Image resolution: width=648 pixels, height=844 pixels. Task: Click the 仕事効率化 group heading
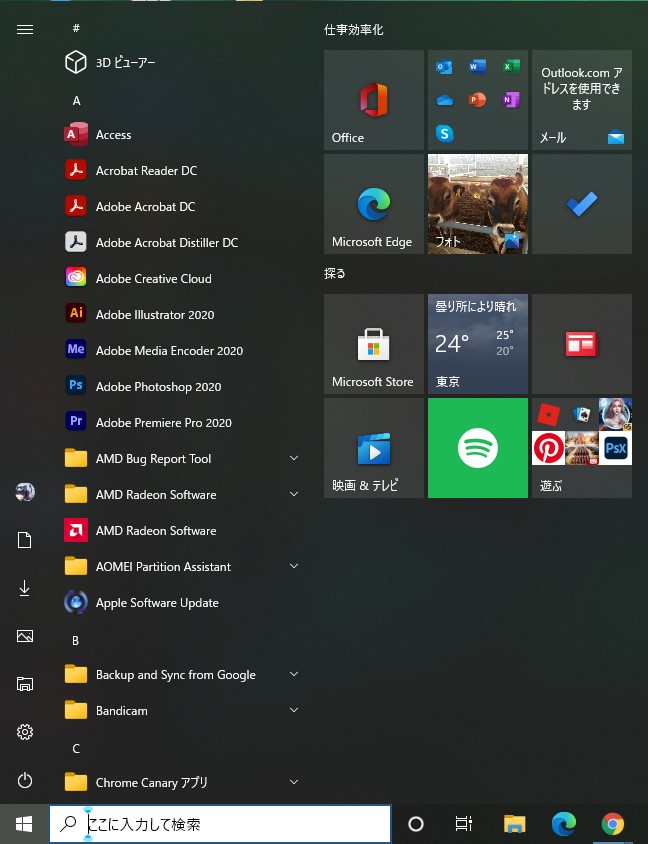[354, 30]
